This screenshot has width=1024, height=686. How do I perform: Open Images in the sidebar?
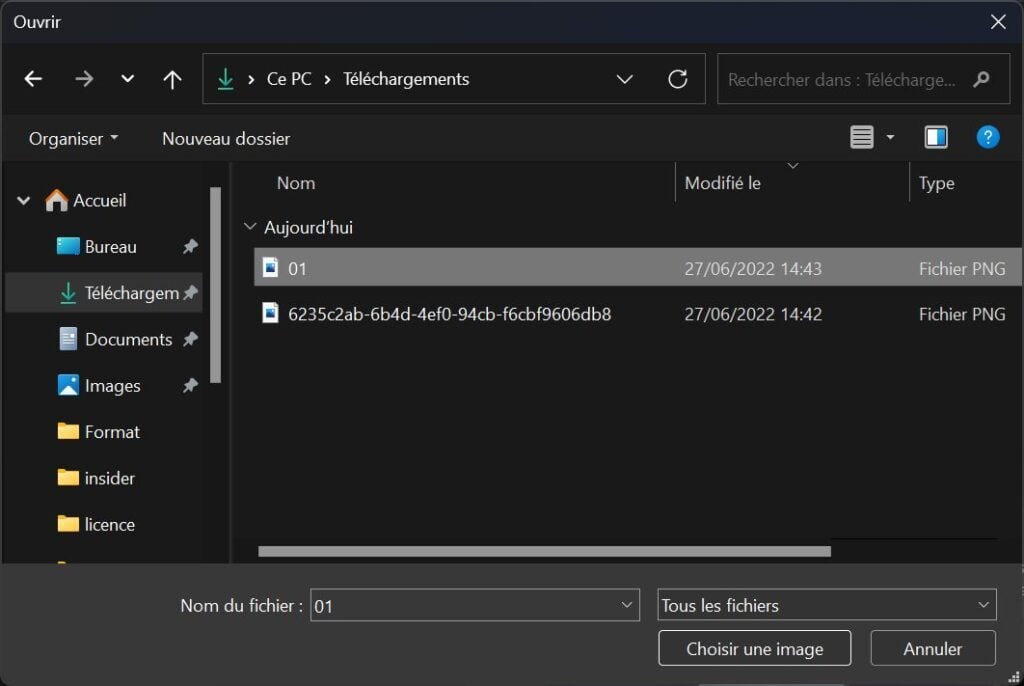(112, 386)
